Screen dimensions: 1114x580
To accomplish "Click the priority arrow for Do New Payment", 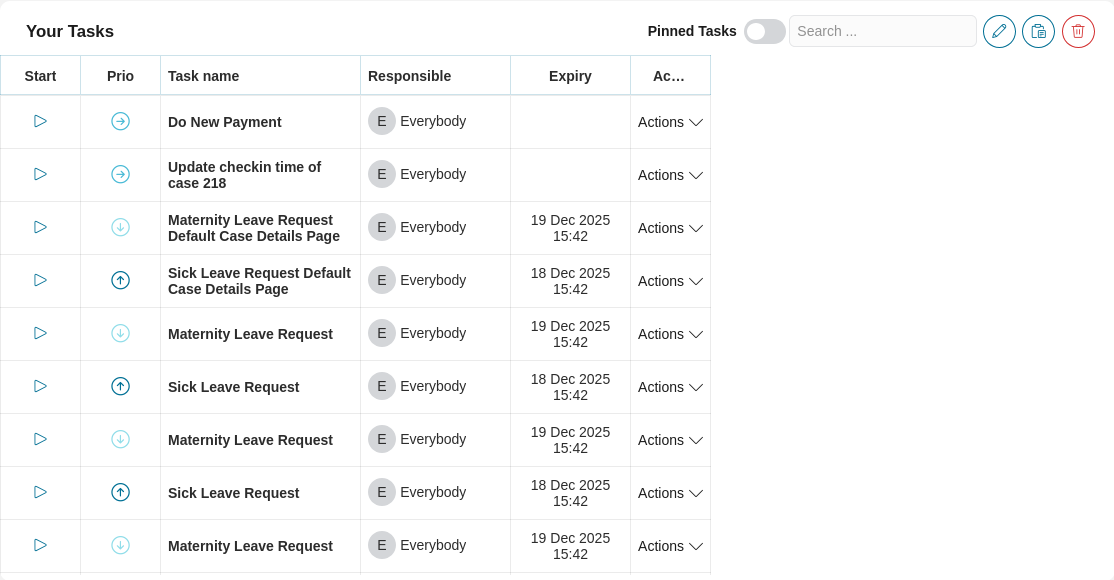I will point(120,121).
